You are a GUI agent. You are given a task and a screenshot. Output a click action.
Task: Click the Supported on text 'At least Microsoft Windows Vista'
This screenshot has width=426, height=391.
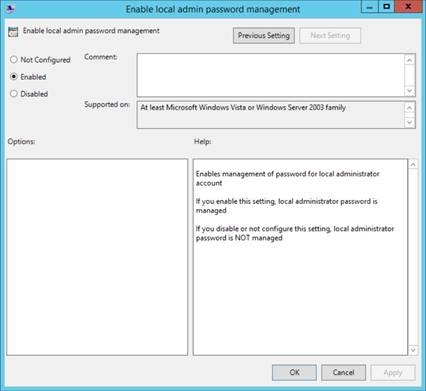193,107
